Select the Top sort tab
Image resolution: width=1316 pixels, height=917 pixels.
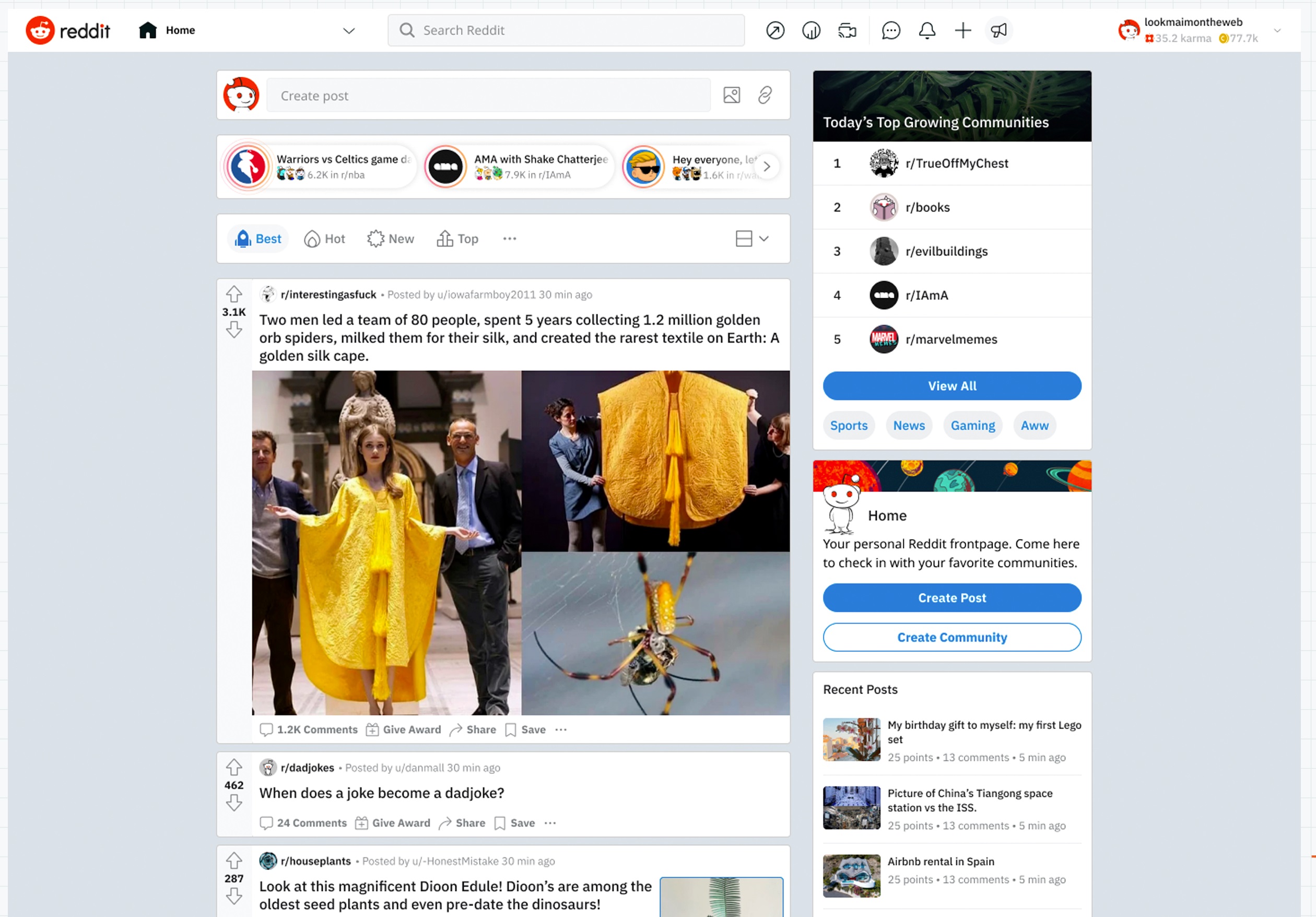457,239
